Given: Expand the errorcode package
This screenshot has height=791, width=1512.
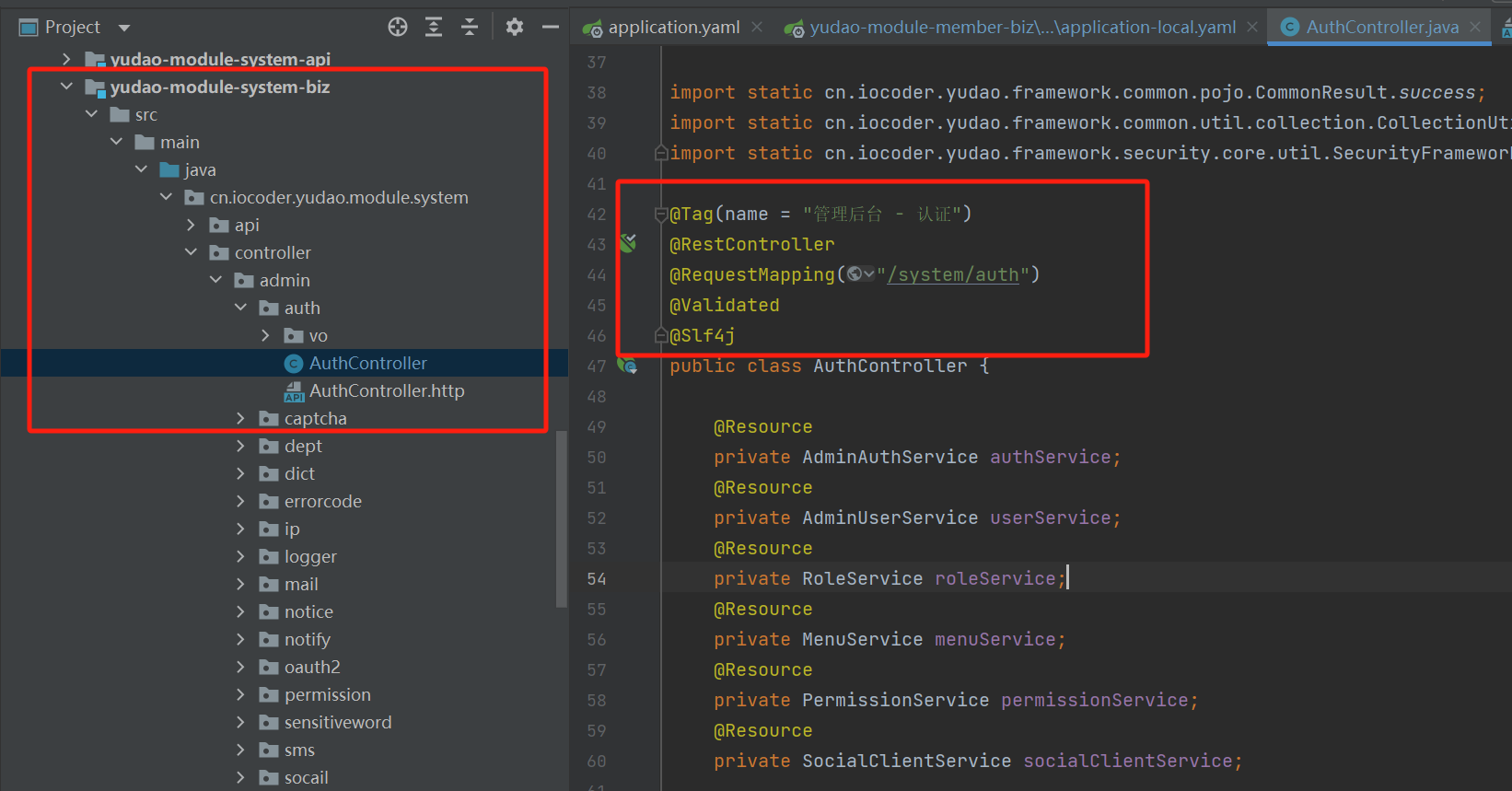Looking at the screenshot, I should click(x=240, y=501).
